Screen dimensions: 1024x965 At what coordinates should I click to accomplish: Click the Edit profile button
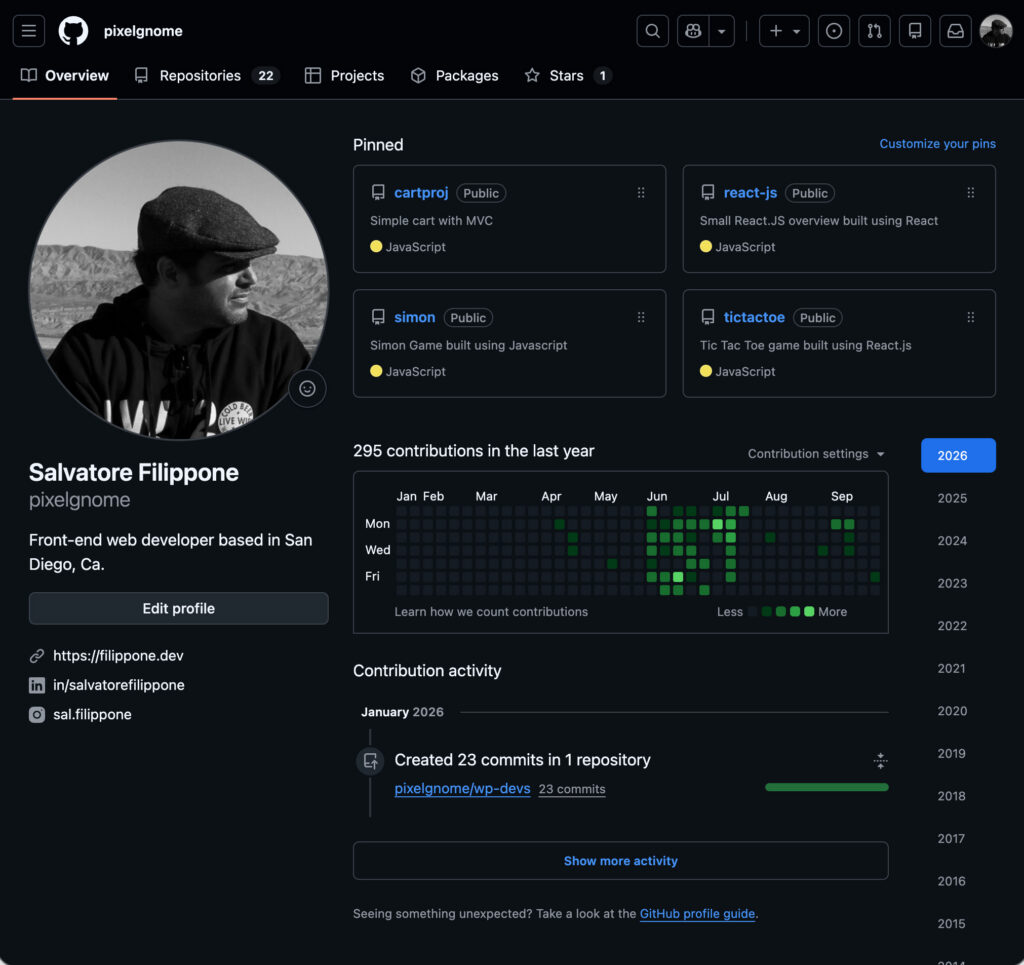[178, 608]
